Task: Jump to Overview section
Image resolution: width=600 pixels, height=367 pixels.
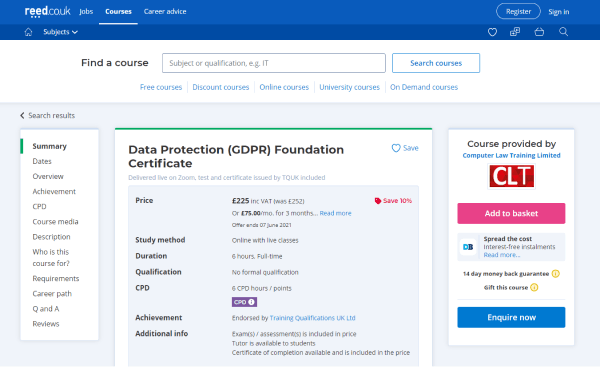Action: coord(48,176)
